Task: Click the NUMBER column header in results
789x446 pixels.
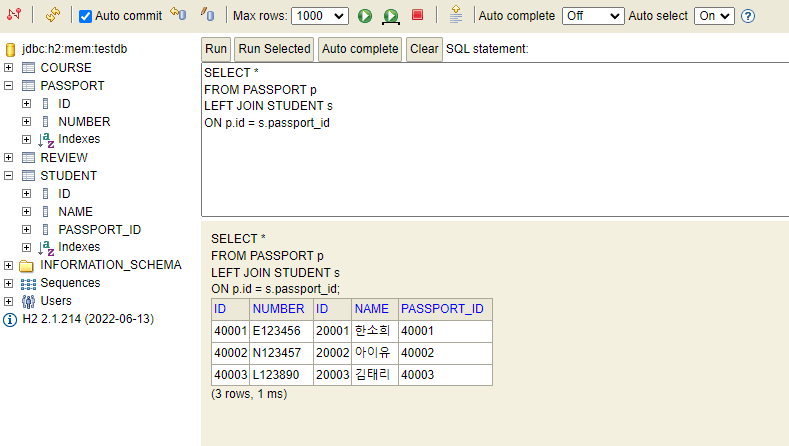Action: (x=278, y=309)
